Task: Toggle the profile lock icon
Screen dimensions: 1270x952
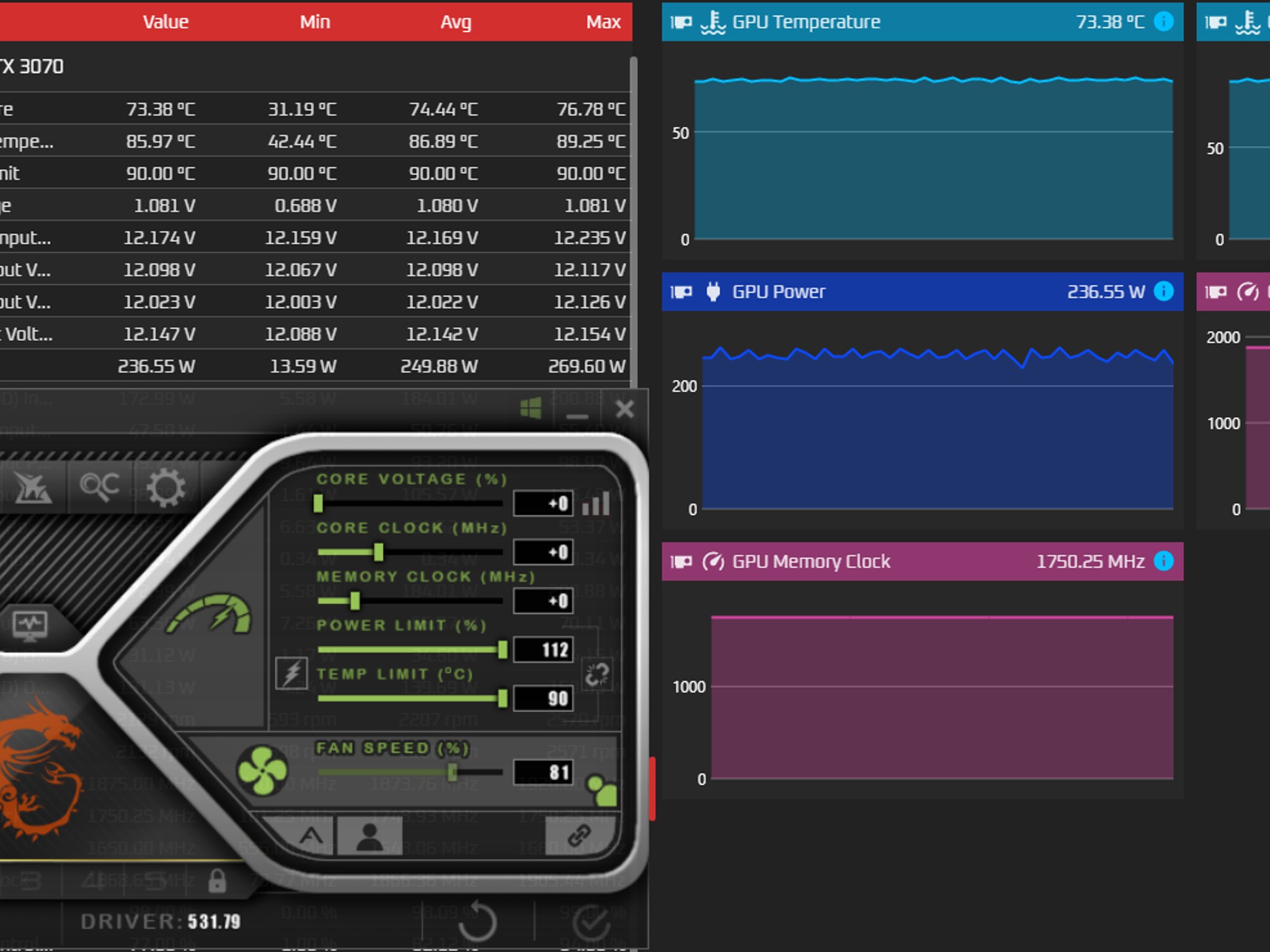Action: pos(217,881)
